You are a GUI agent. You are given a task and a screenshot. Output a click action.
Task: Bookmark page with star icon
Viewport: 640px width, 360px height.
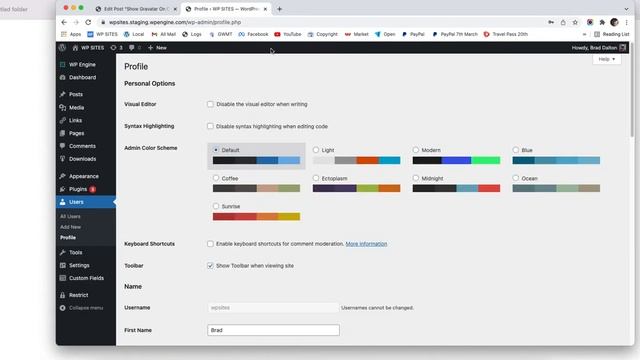575,22
